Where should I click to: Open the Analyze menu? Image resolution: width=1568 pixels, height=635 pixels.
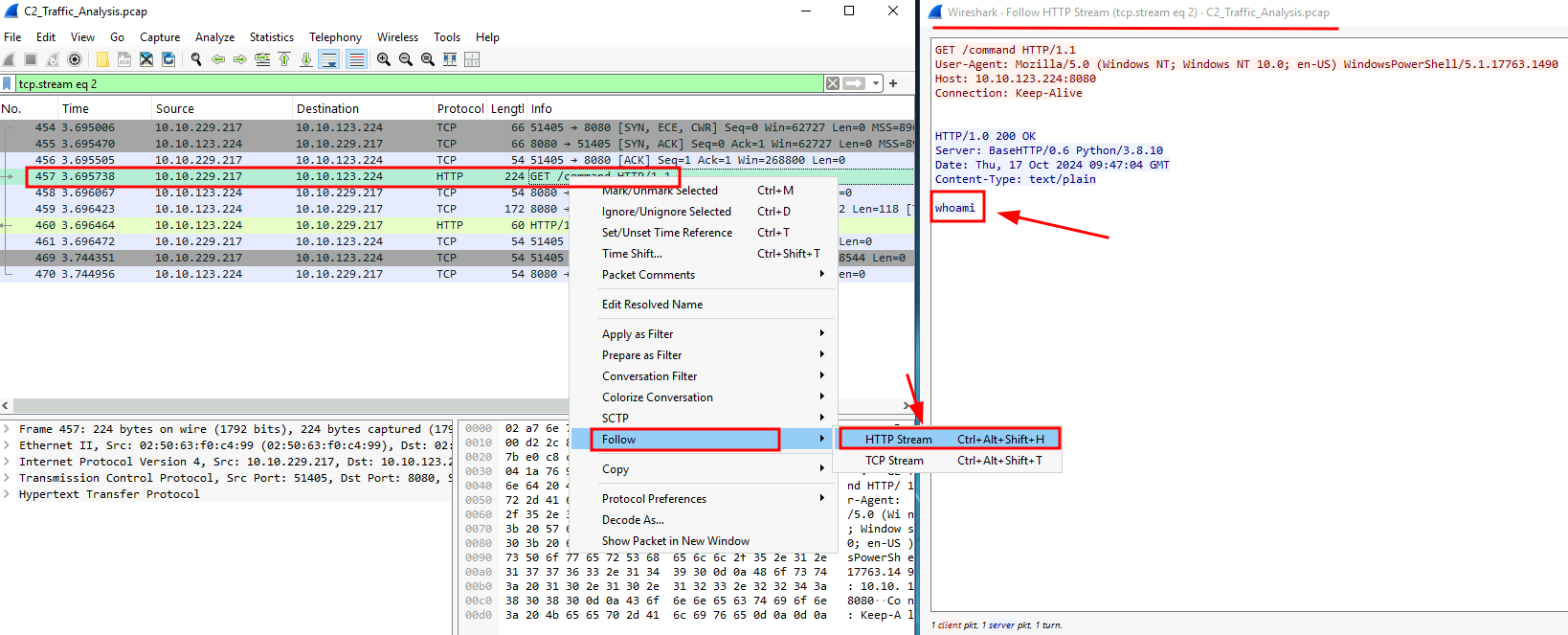[x=215, y=36]
